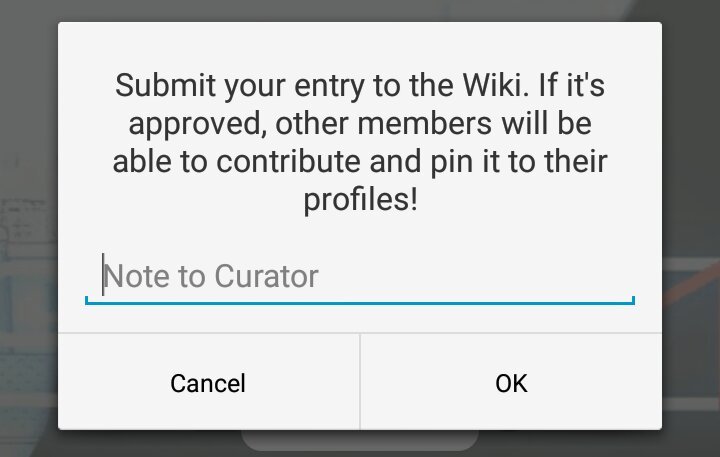Click the word 'Wiki' in the message
Viewport: 720px width, 457px height.
point(491,85)
